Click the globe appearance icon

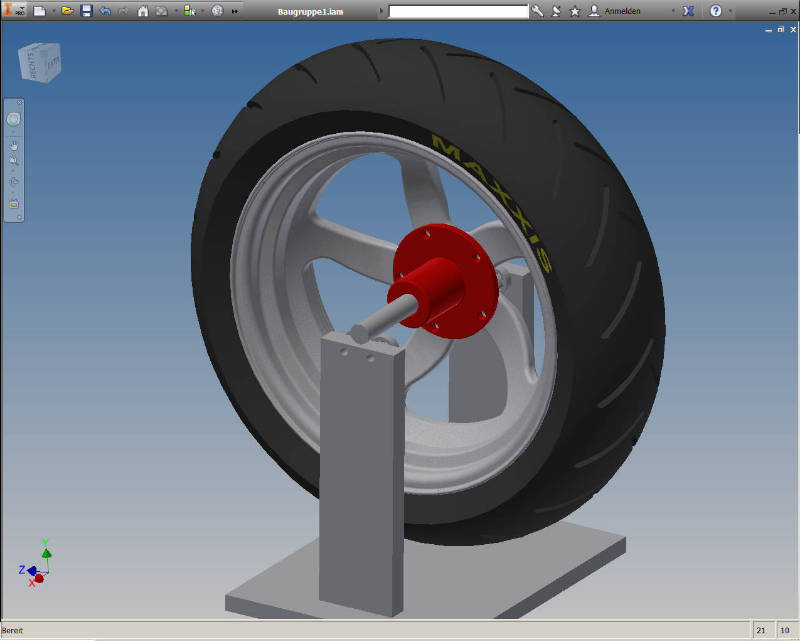point(217,11)
